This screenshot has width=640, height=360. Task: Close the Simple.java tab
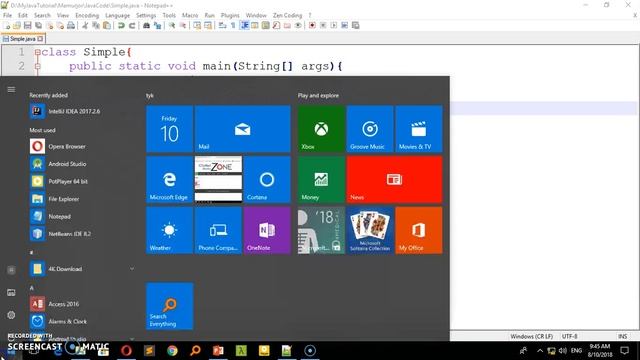tap(40, 39)
